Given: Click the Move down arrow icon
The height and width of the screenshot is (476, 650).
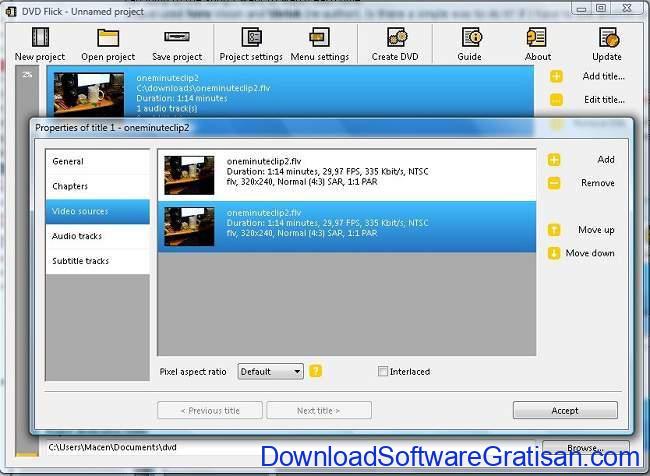Looking at the screenshot, I should [x=554, y=253].
